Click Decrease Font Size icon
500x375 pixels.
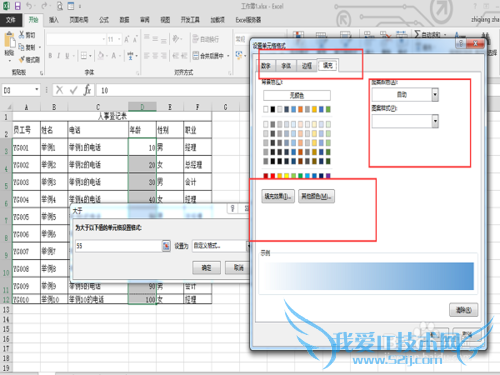(135, 39)
